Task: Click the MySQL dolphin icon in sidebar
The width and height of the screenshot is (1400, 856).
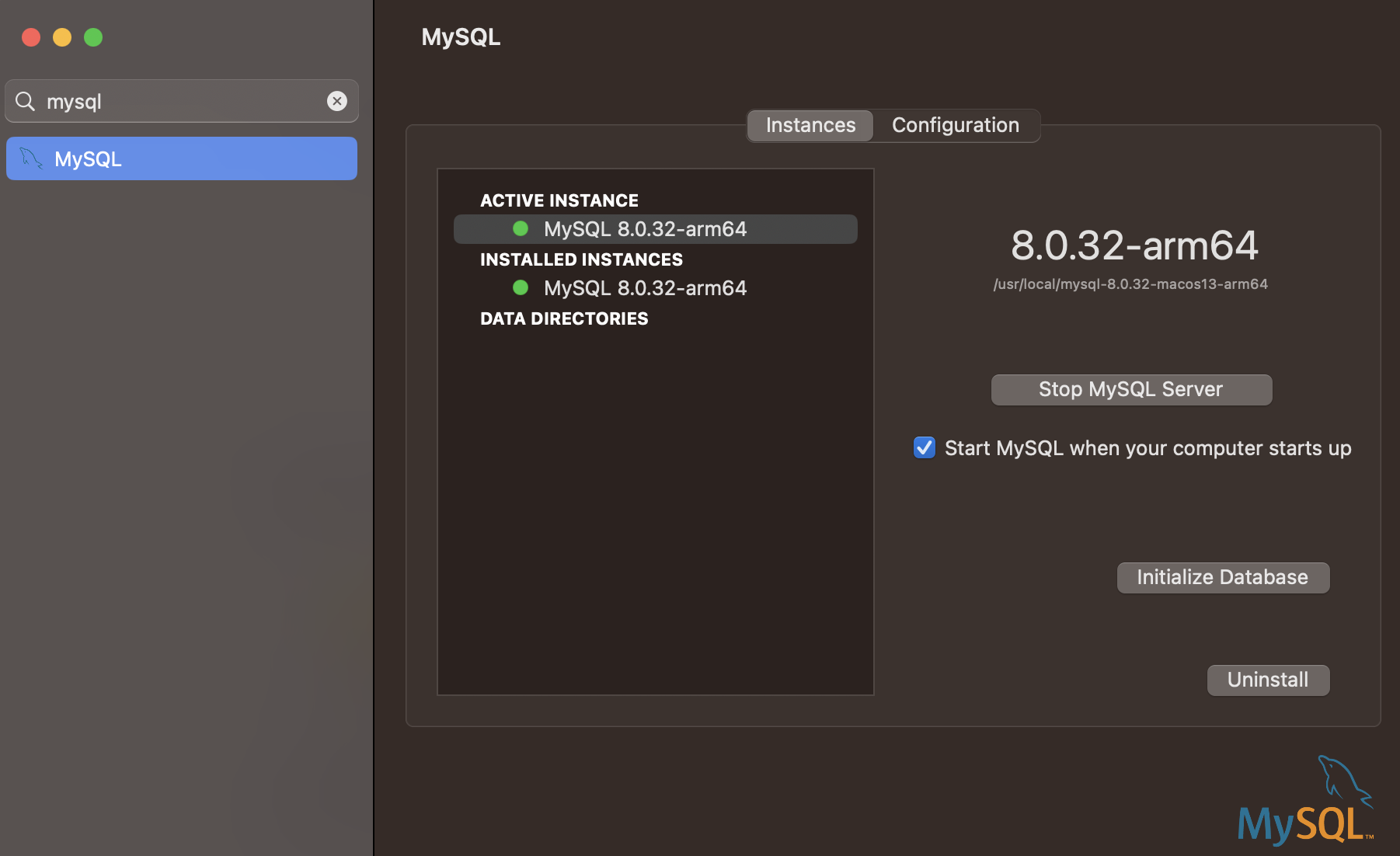Action: (30, 158)
